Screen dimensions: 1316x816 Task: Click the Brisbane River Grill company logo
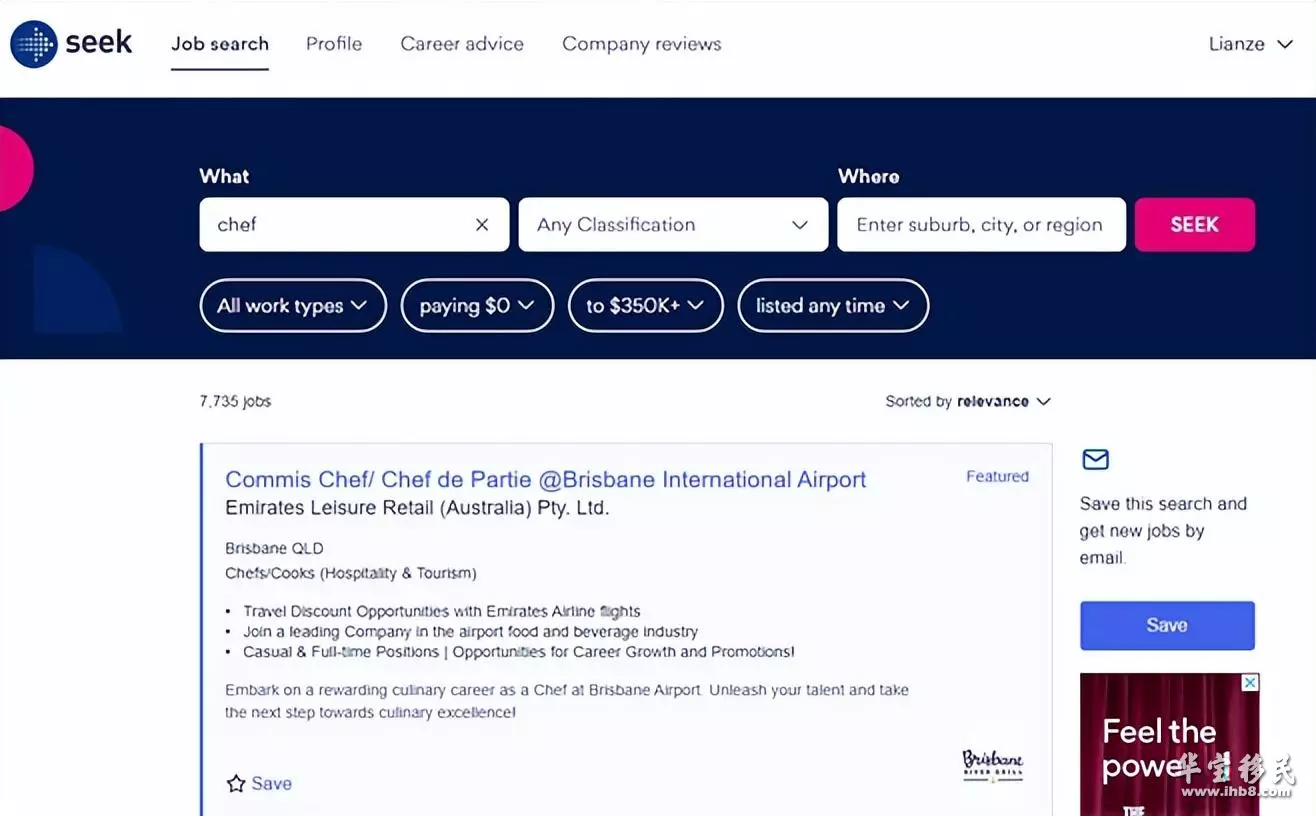coord(992,765)
